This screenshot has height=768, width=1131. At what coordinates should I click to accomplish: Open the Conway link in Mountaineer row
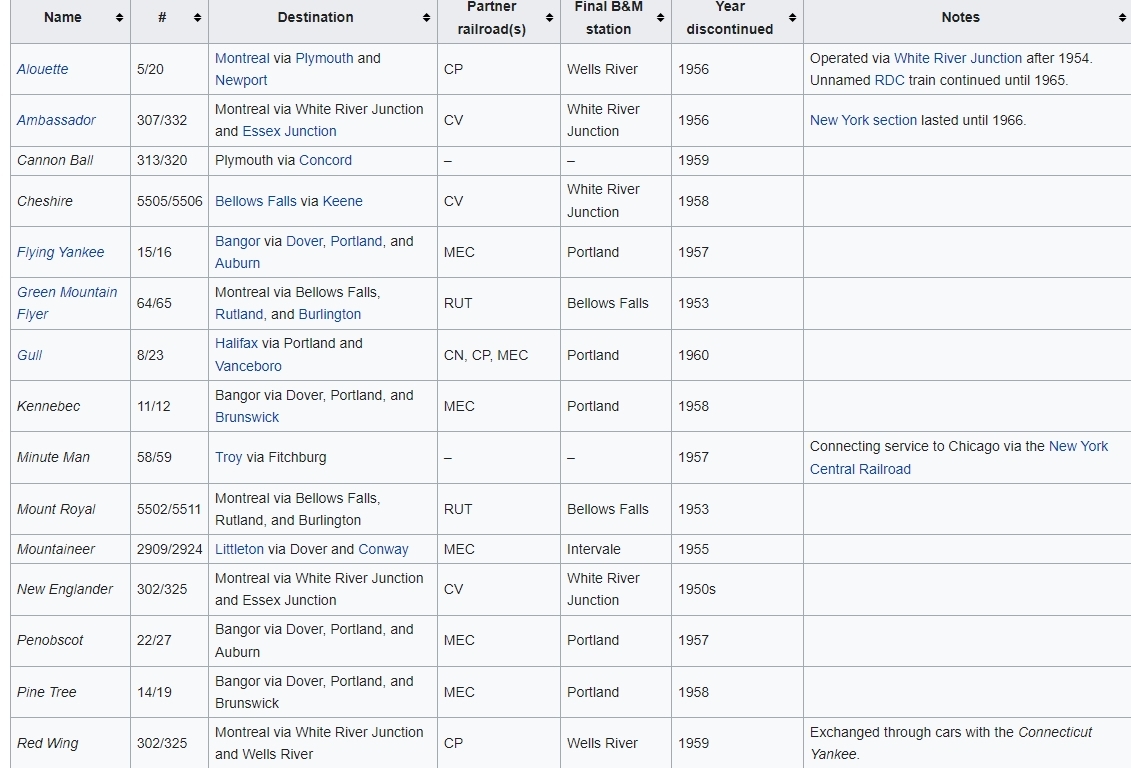coord(383,549)
